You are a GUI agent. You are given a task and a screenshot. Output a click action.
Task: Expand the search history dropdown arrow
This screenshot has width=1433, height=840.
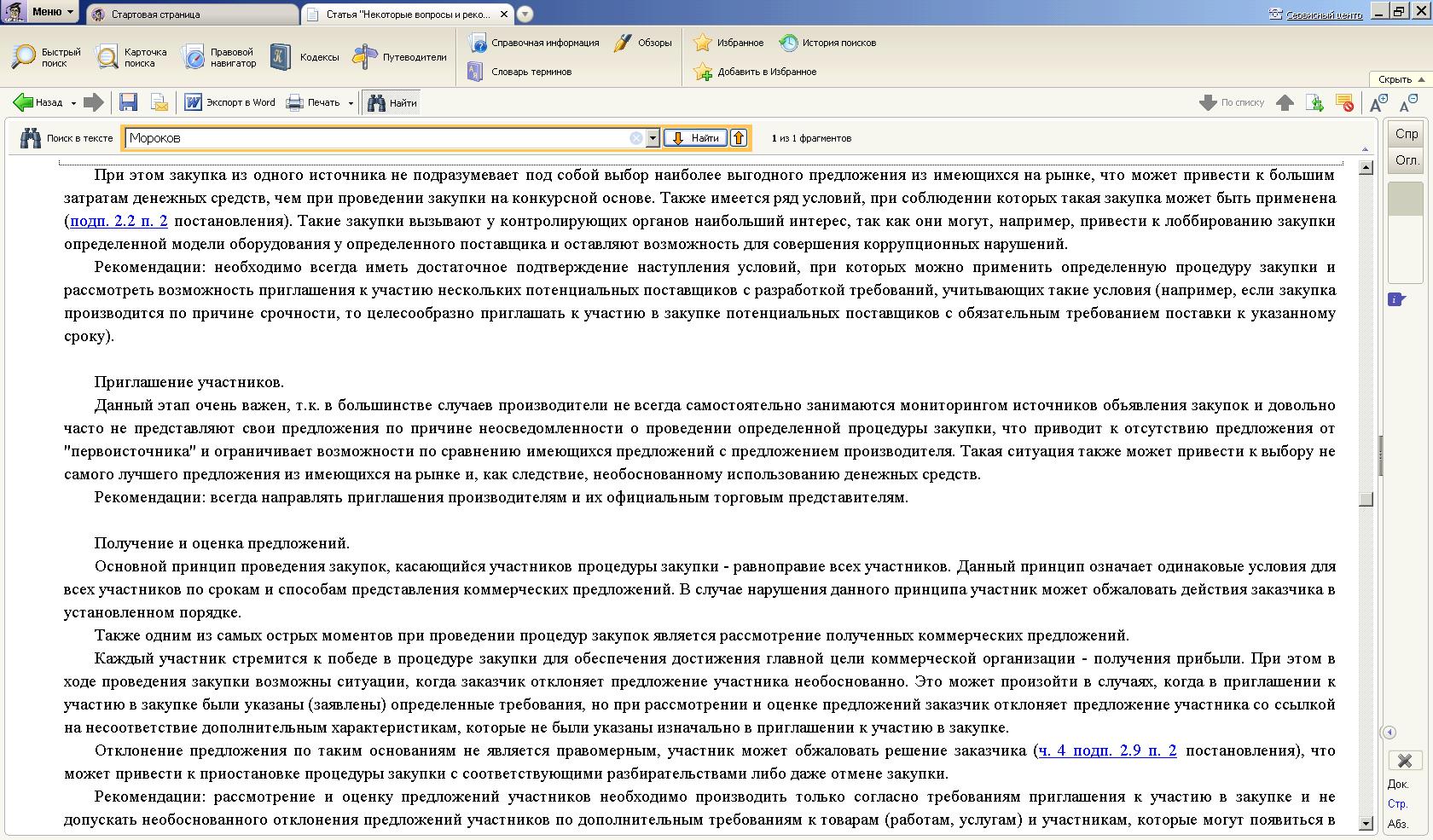tap(653, 138)
